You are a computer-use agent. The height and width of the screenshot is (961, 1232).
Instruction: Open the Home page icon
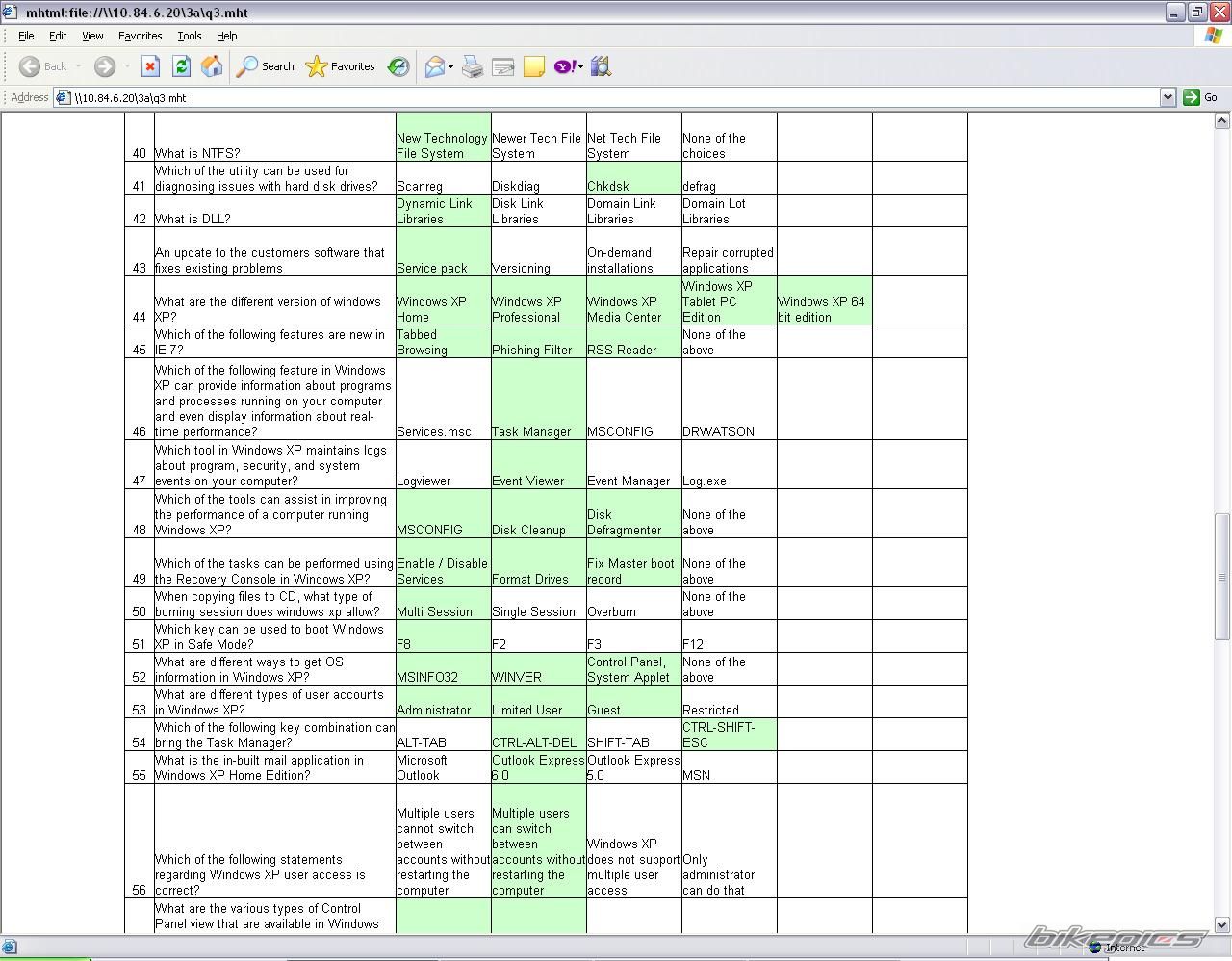[x=212, y=66]
